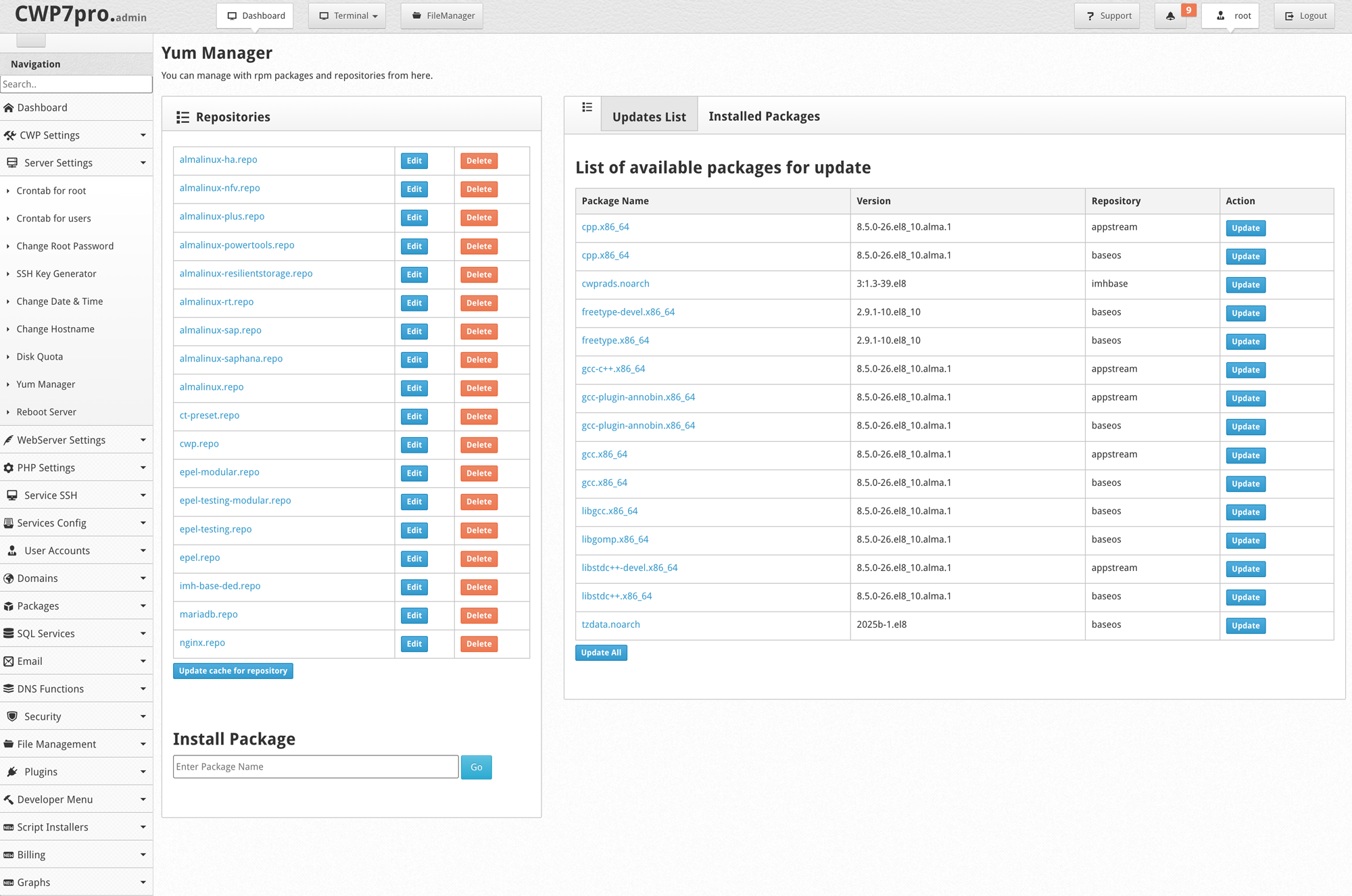1352x896 pixels.
Task: Click the Plugins plug icon
Action: pyautogui.click(x=12, y=772)
